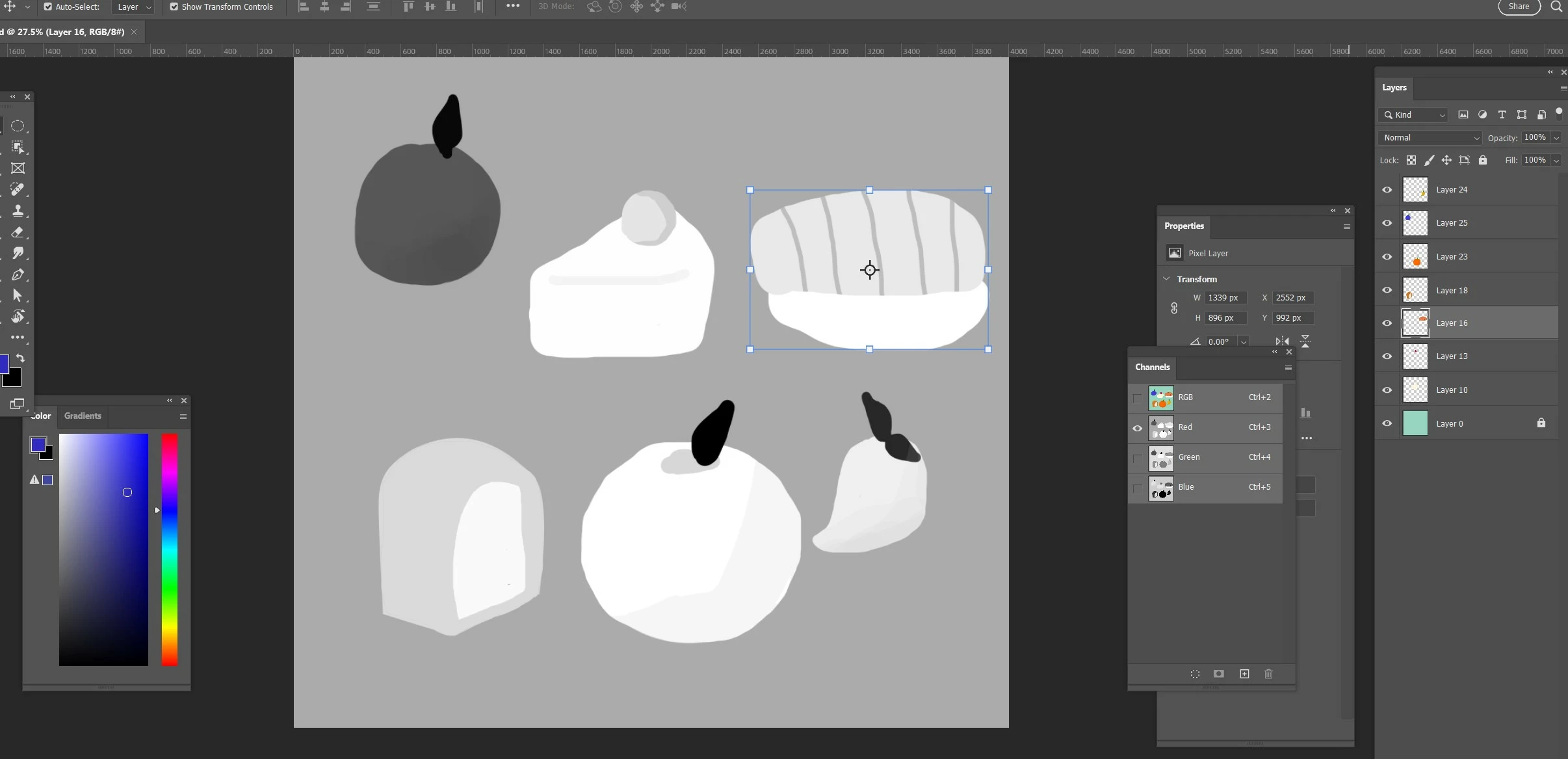Viewport: 1568px width, 759px height.
Task: Click the lock all layer icon
Action: pyautogui.click(x=1483, y=160)
